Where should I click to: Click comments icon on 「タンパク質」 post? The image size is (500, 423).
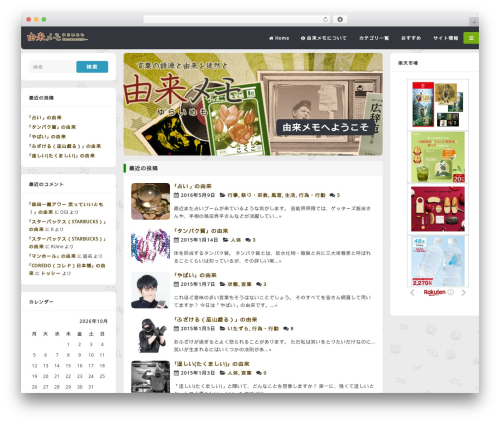[x=248, y=240]
